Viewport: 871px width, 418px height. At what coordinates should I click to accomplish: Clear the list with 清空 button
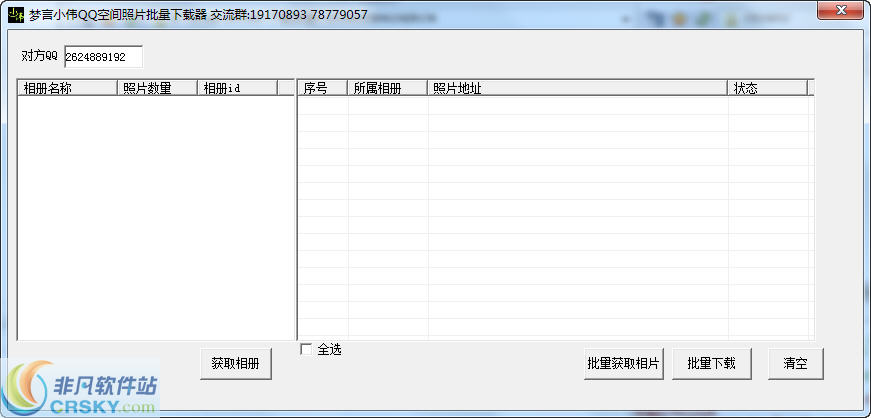[795, 364]
